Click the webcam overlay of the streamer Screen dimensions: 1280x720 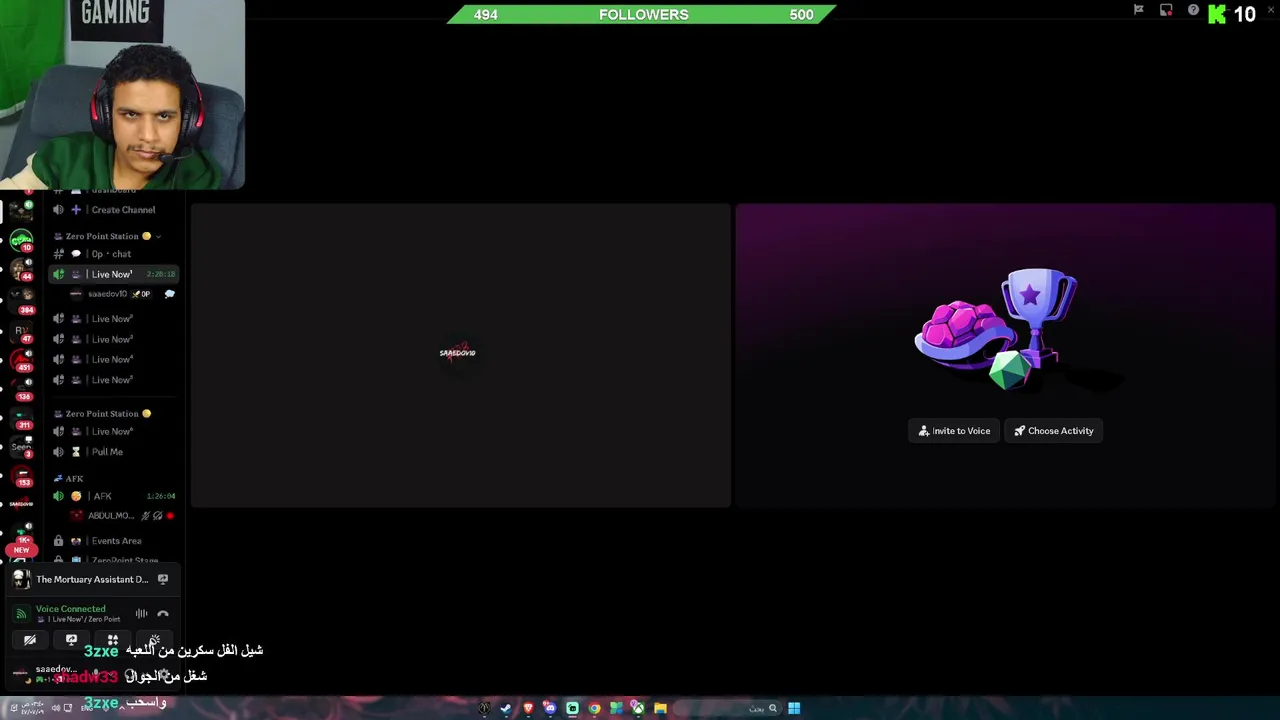point(122,94)
